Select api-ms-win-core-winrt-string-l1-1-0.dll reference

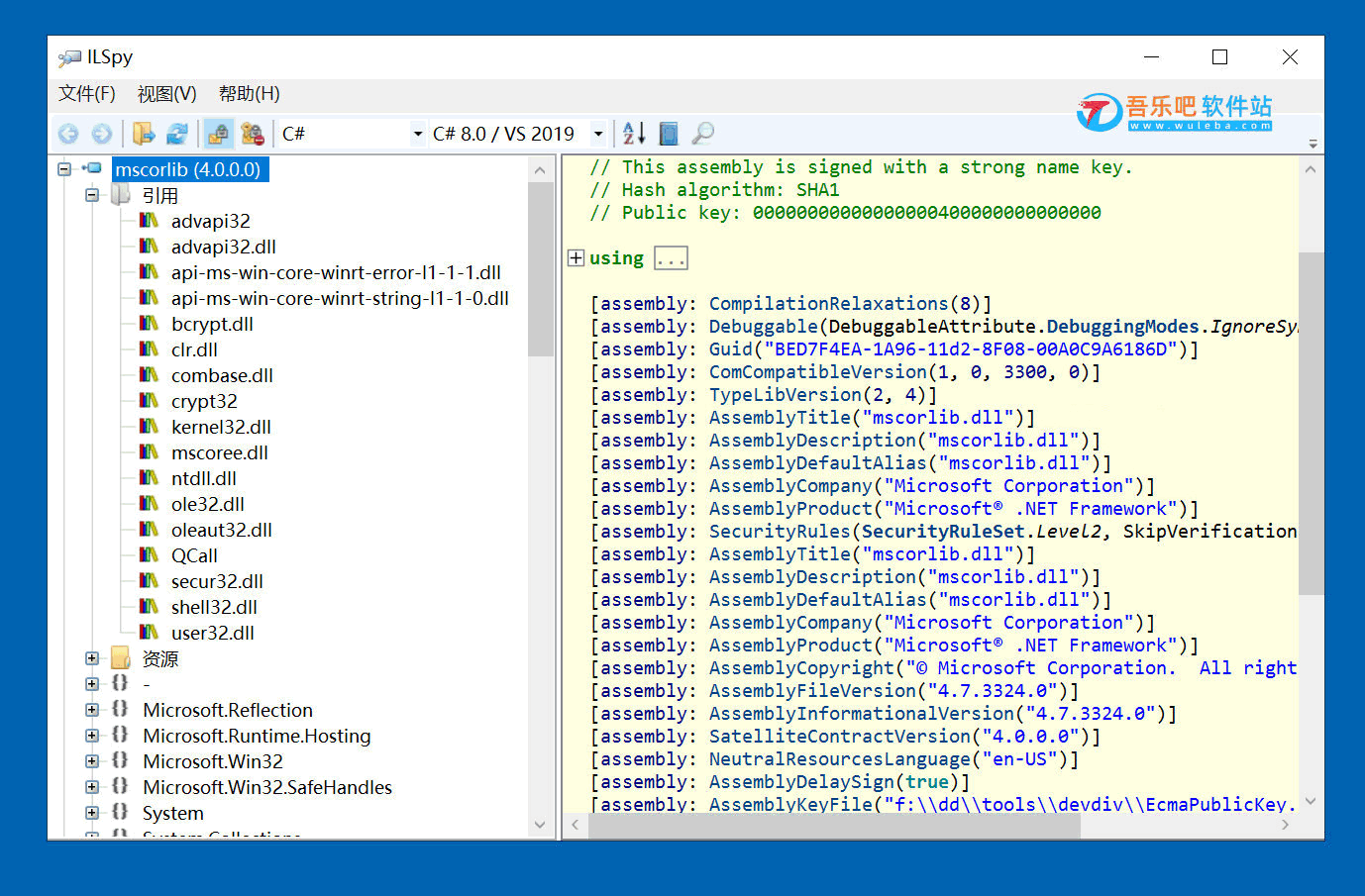coord(340,298)
